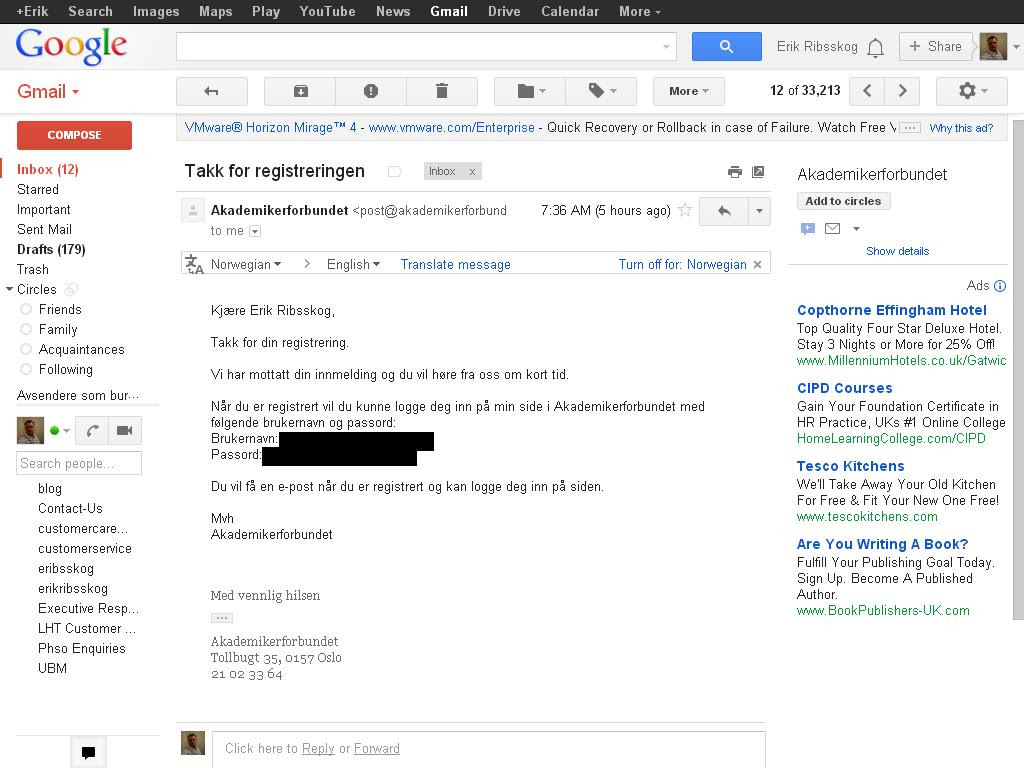The height and width of the screenshot is (768, 1024).
Task: Select the Family circle
Action: click(x=58, y=330)
